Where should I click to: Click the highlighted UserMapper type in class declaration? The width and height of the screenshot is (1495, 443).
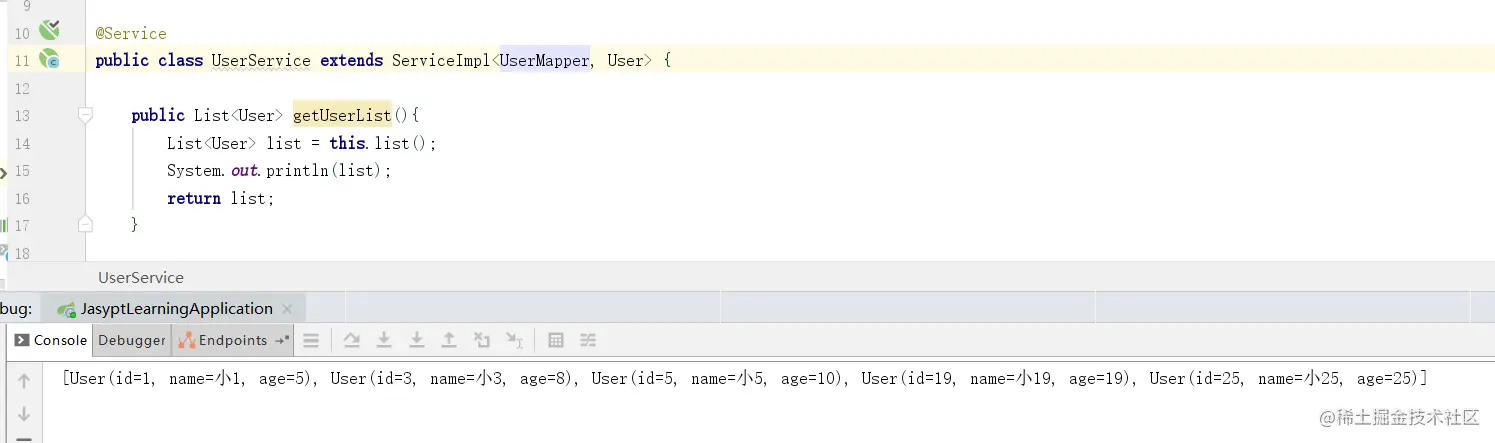pos(544,60)
